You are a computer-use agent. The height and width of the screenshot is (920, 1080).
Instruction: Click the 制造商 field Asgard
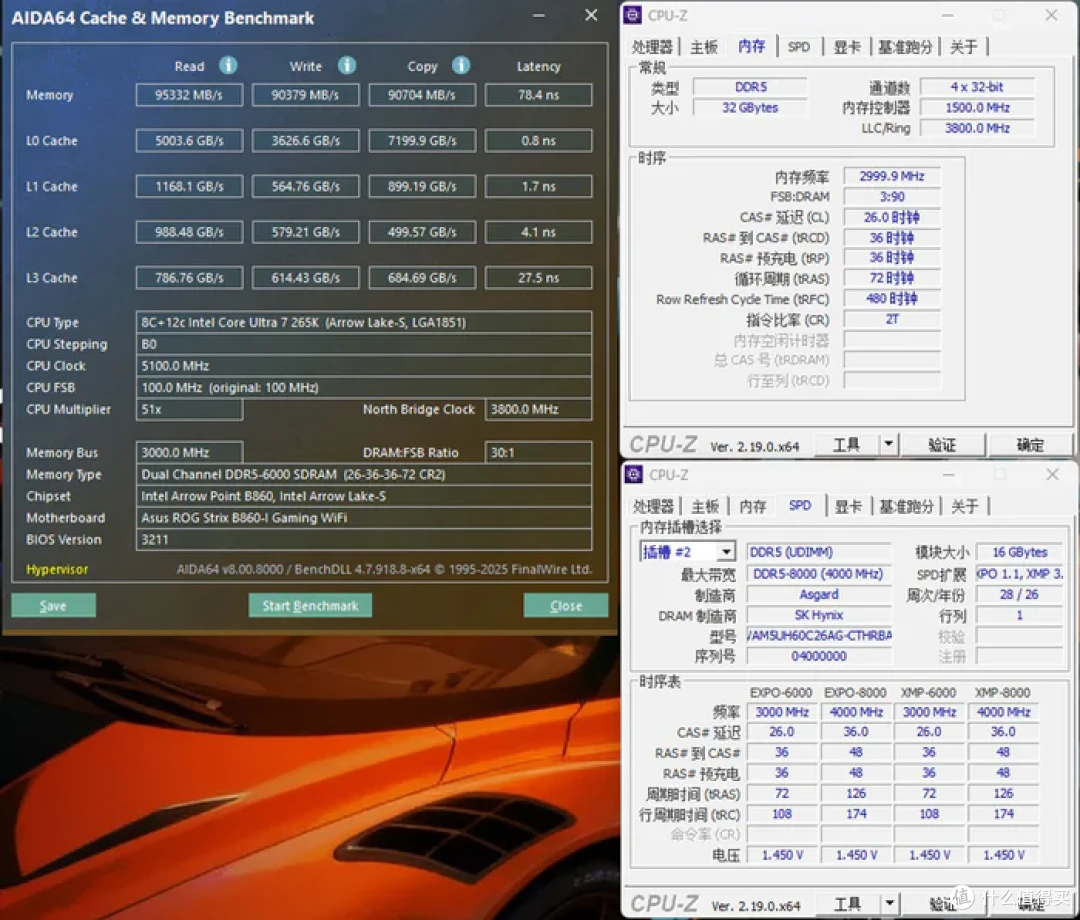819,594
